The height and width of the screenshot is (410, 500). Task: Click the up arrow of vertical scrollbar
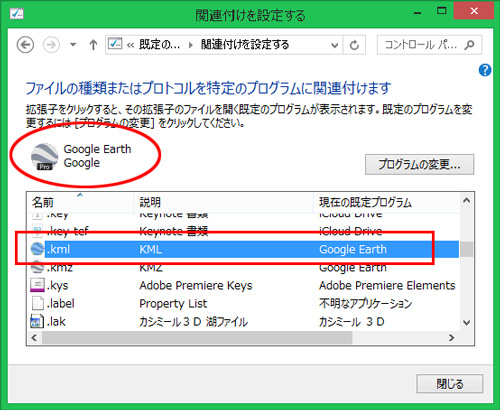click(467, 200)
